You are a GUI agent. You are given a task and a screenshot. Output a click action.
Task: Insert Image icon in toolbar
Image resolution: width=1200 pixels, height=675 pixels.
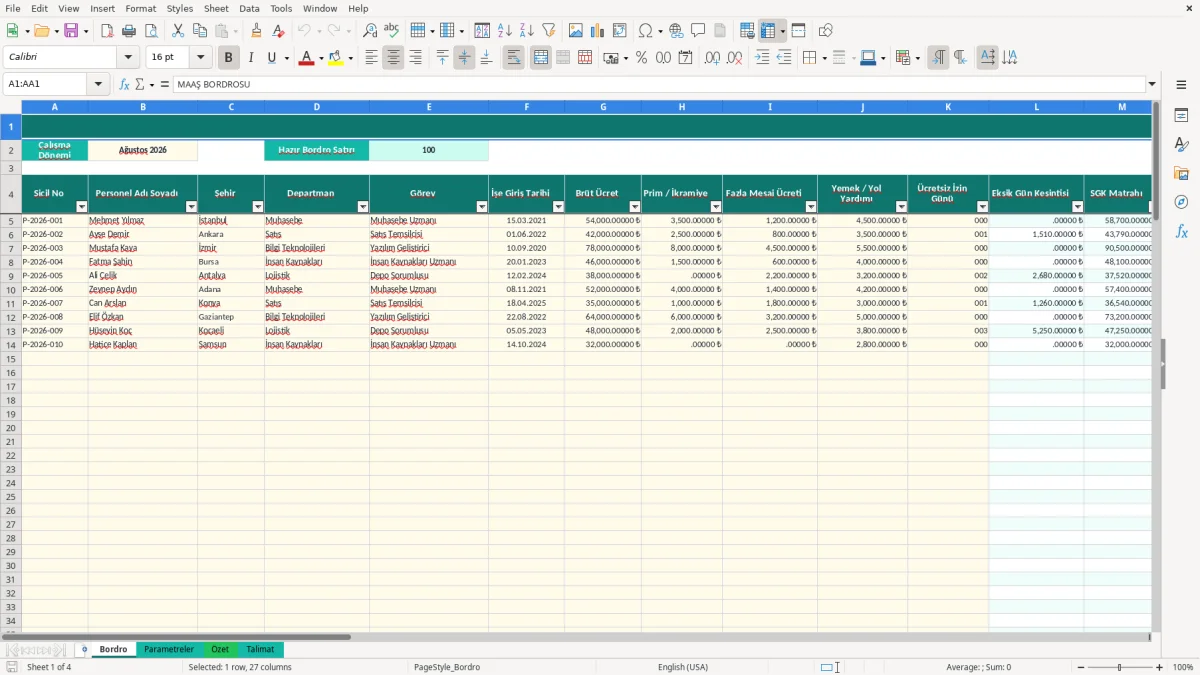576,31
